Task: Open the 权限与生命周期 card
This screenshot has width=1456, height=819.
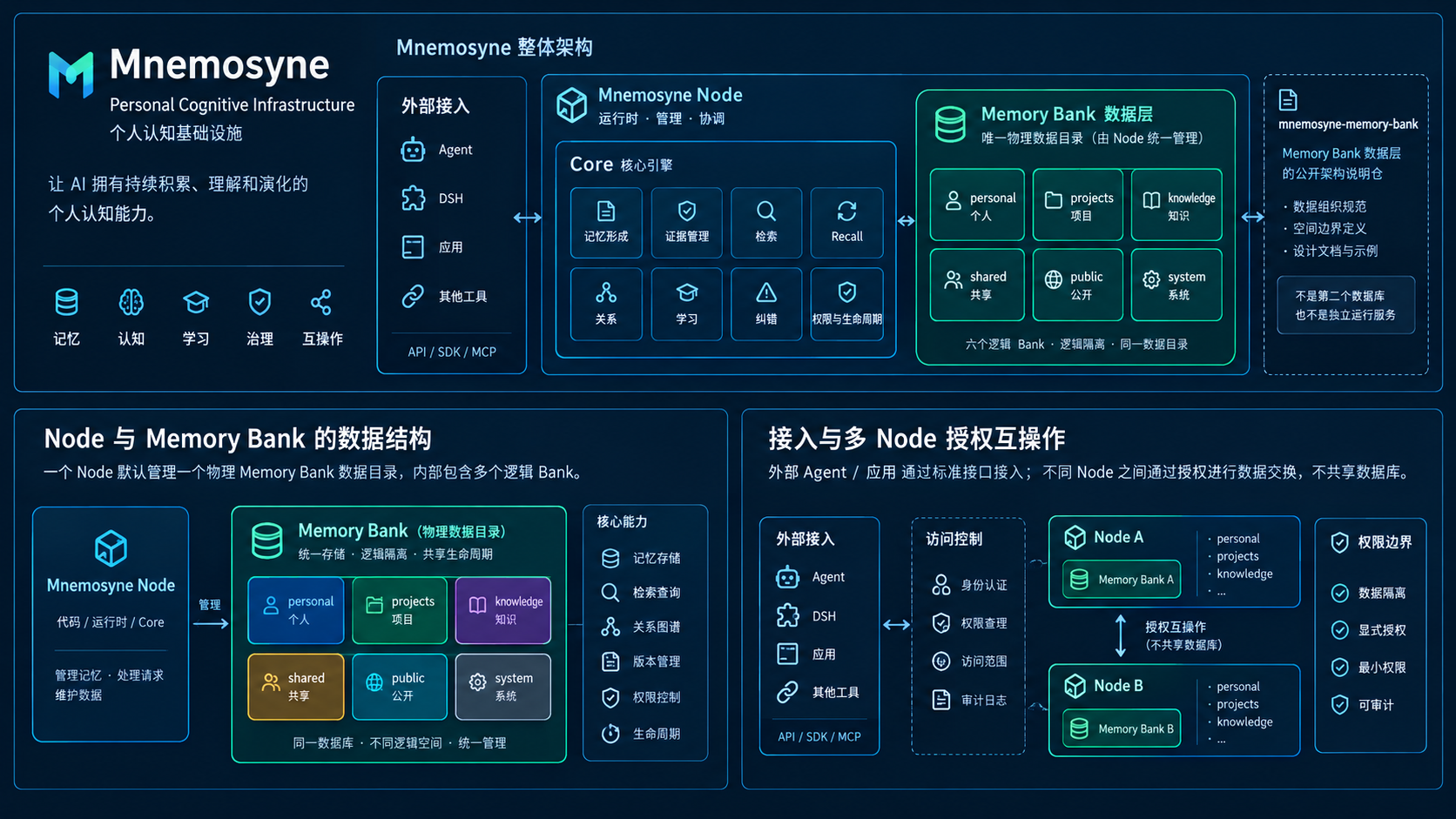Action: point(846,304)
